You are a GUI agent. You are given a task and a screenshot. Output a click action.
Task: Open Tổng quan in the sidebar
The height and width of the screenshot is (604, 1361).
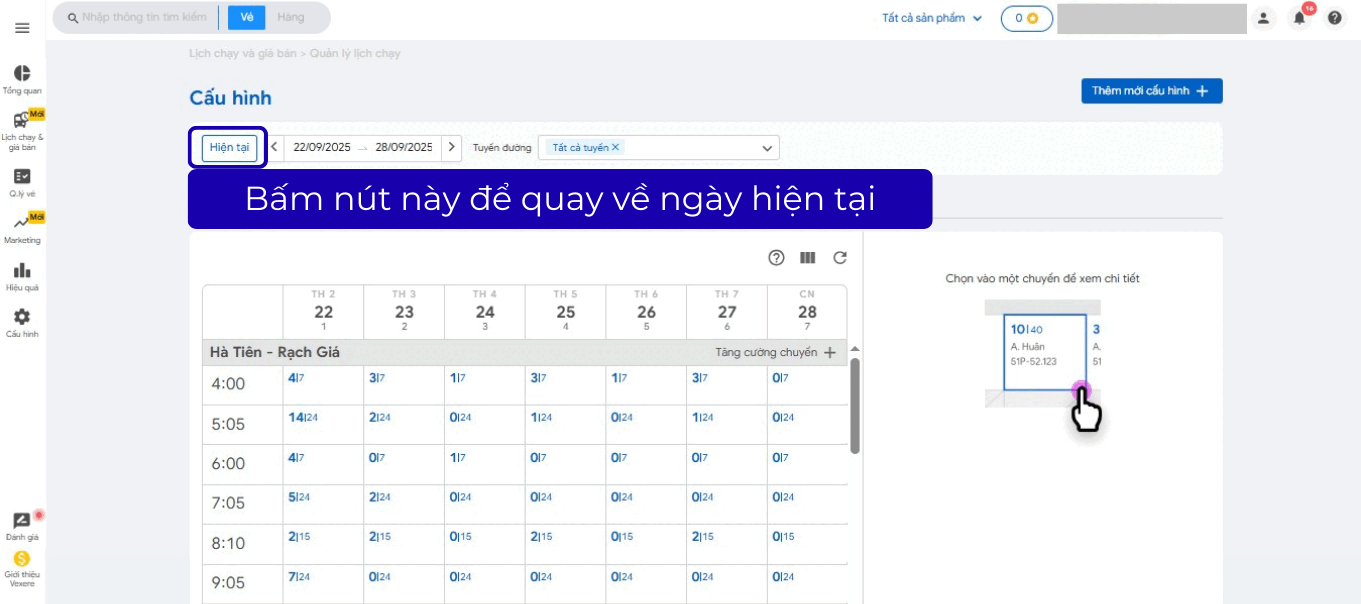pyautogui.click(x=22, y=79)
